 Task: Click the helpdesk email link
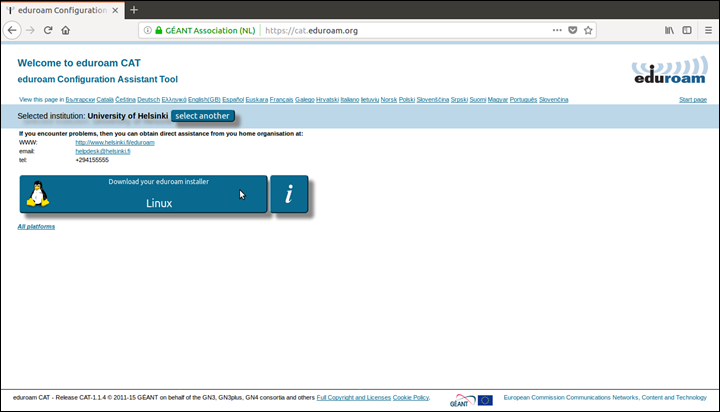[x=103, y=151]
